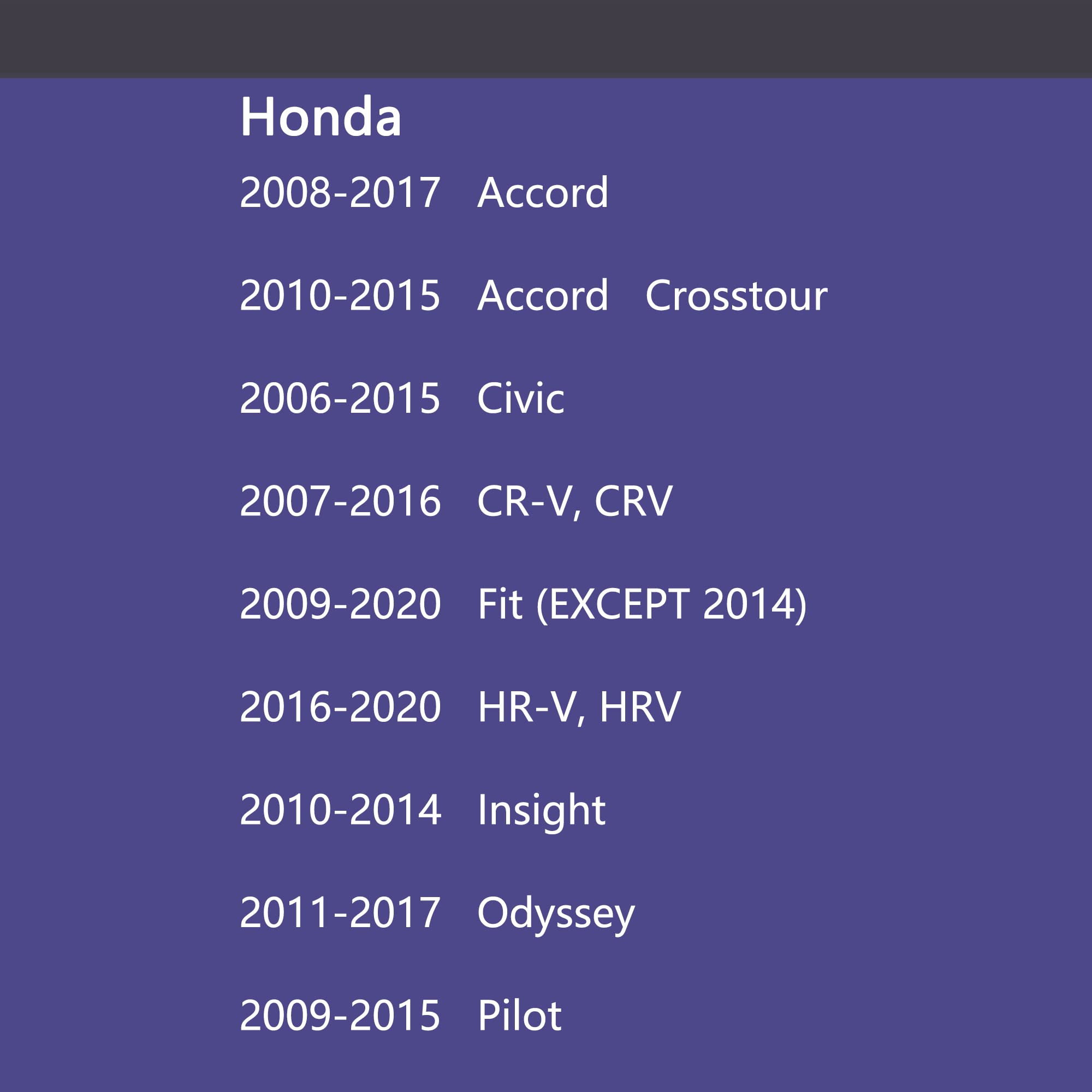Image resolution: width=1092 pixels, height=1092 pixels.
Task: Click the Civic model name
Action: tap(520, 399)
